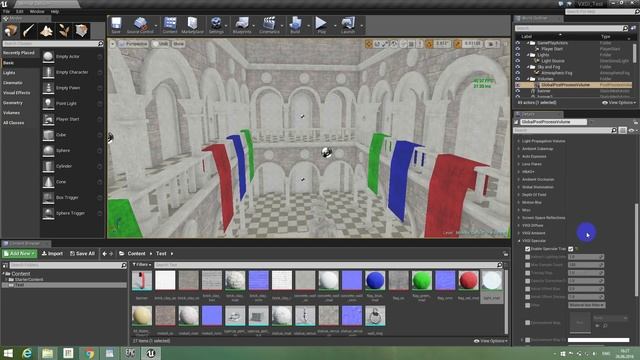Viewport: 640px width, 360px height.
Task: Click the Save toolbar icon
Action: pos(116,25)
